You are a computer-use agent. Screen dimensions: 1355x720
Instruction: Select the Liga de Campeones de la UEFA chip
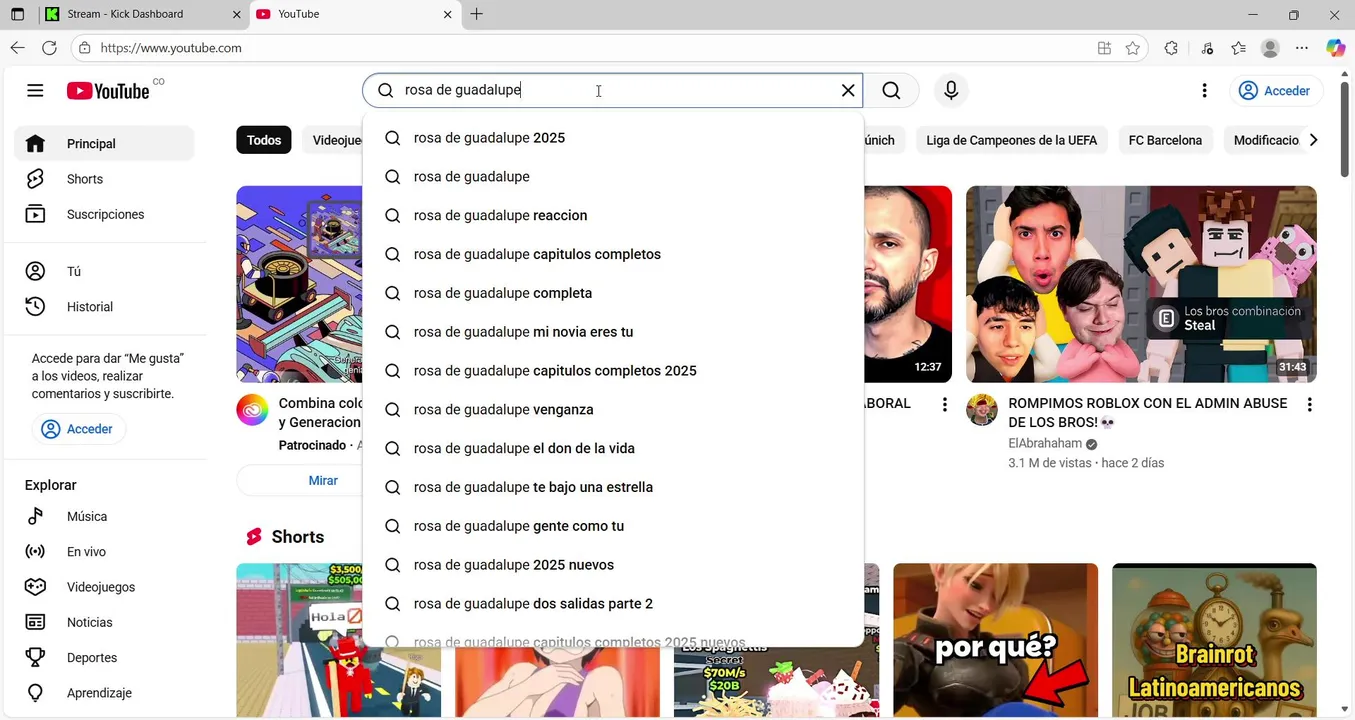pyautogui.click(x=1011, y=140)
